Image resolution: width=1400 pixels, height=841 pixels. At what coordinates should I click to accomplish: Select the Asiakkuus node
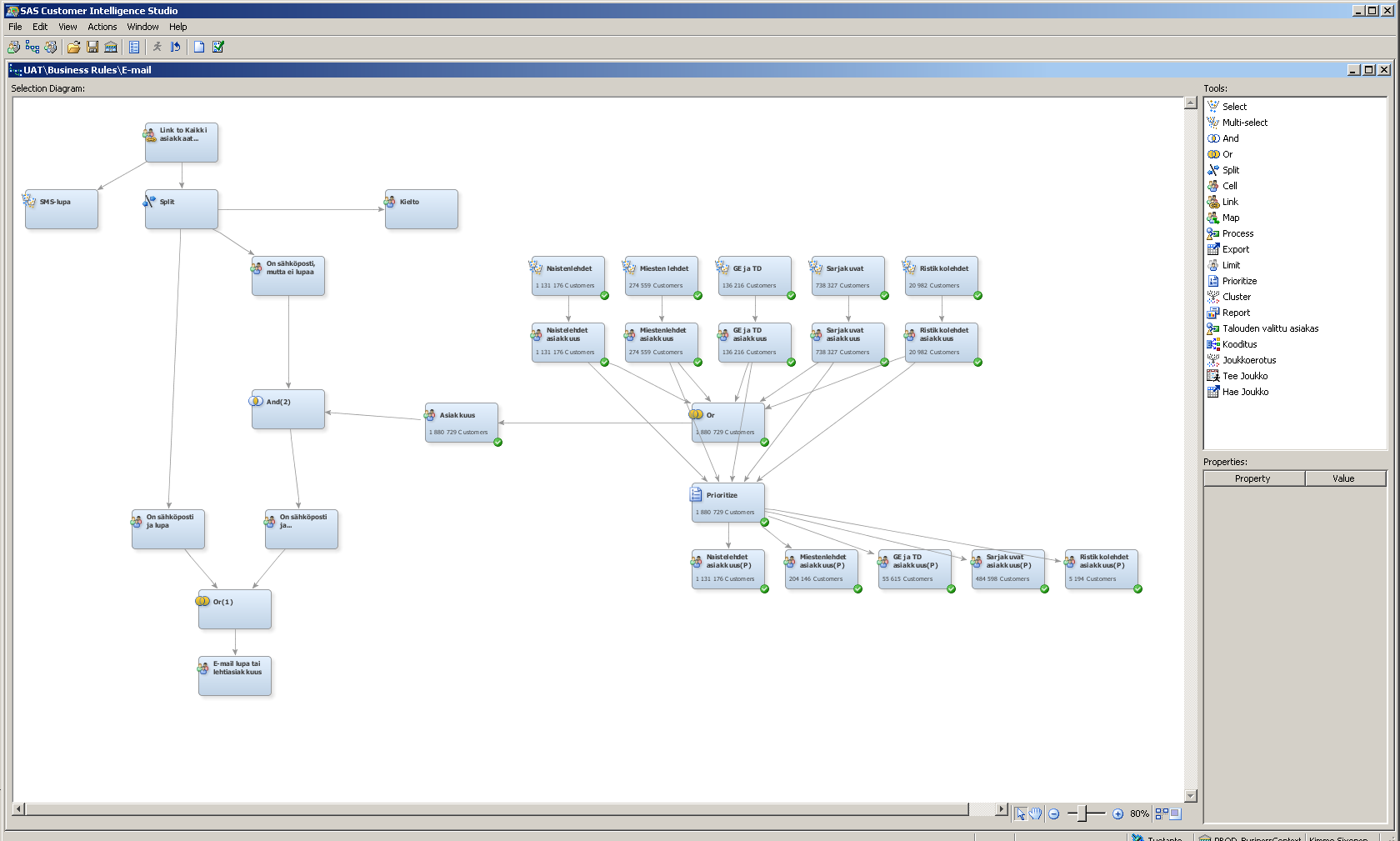pos(461,423)
